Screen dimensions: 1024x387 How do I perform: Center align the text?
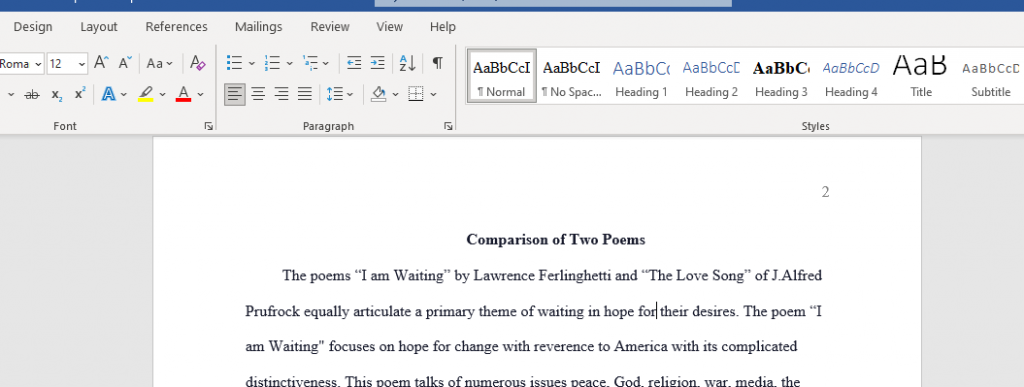point(259,95)
